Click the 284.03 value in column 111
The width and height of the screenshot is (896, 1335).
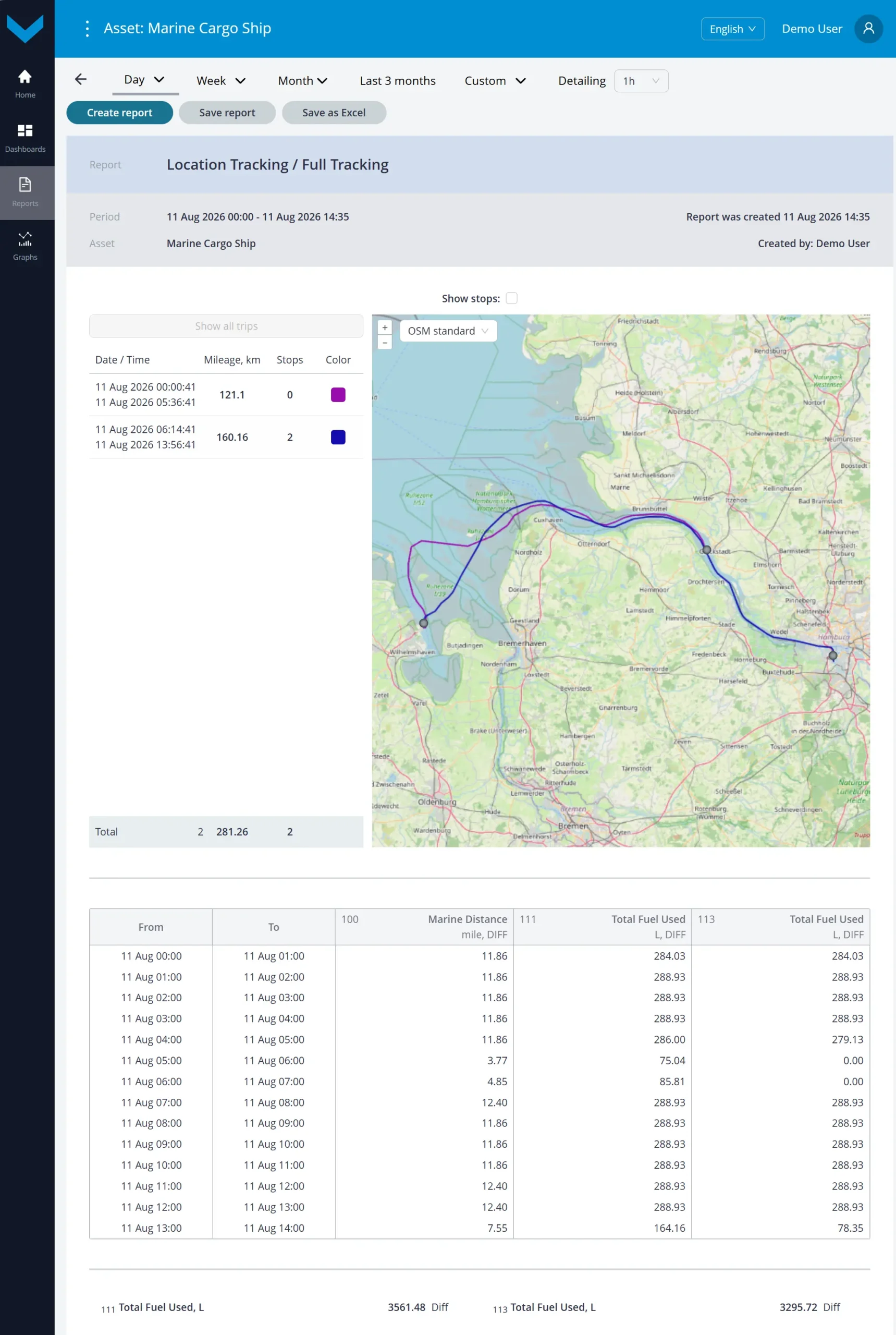pyautogui.click(x=669, y=956)
